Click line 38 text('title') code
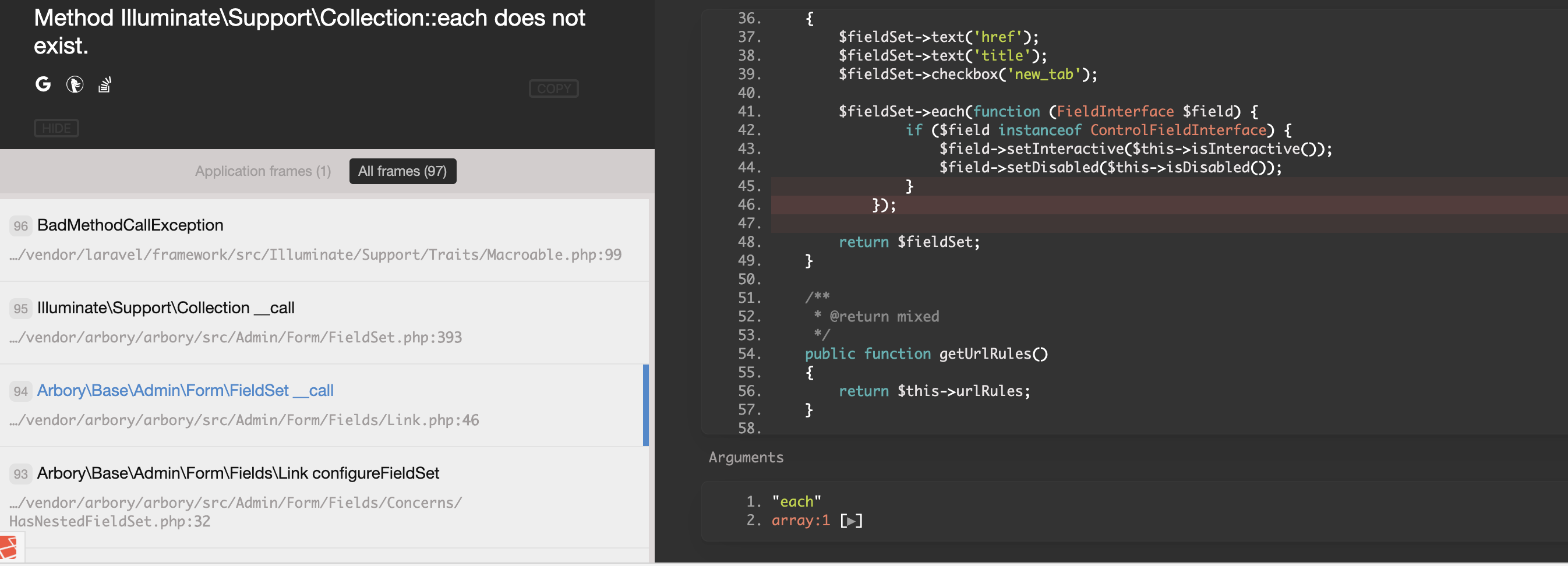This screenshot has height=566, width=1568. (x=943, y=56)
